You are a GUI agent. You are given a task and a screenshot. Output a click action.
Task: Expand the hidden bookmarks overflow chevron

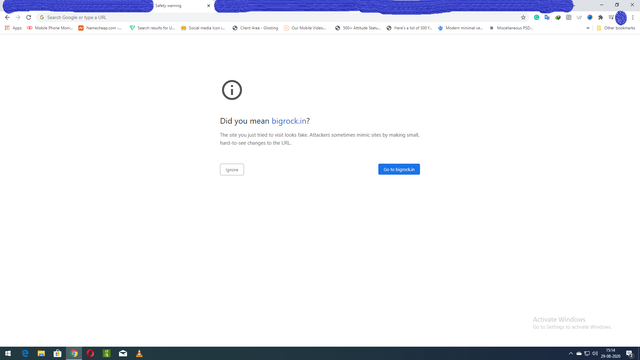588,28
